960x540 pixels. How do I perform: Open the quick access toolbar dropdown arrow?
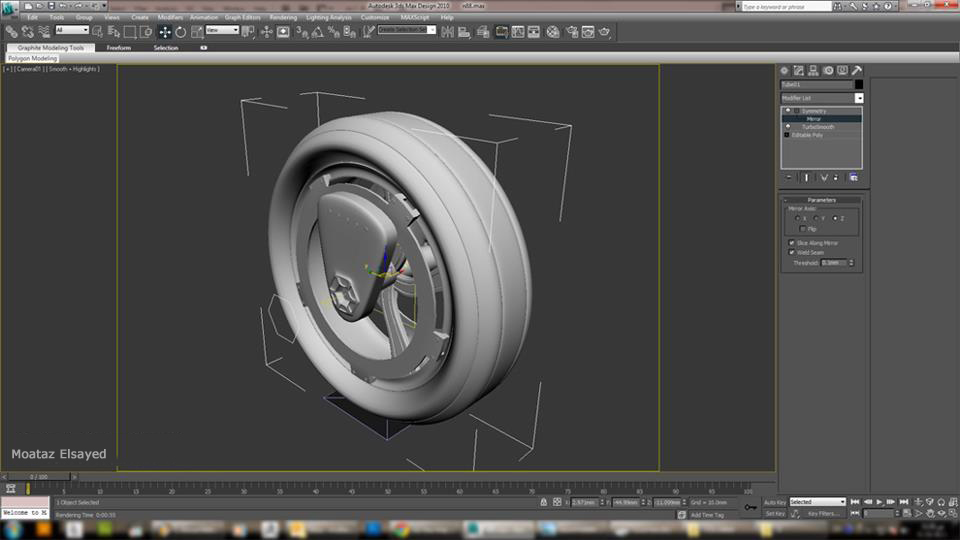coord(104,6)
